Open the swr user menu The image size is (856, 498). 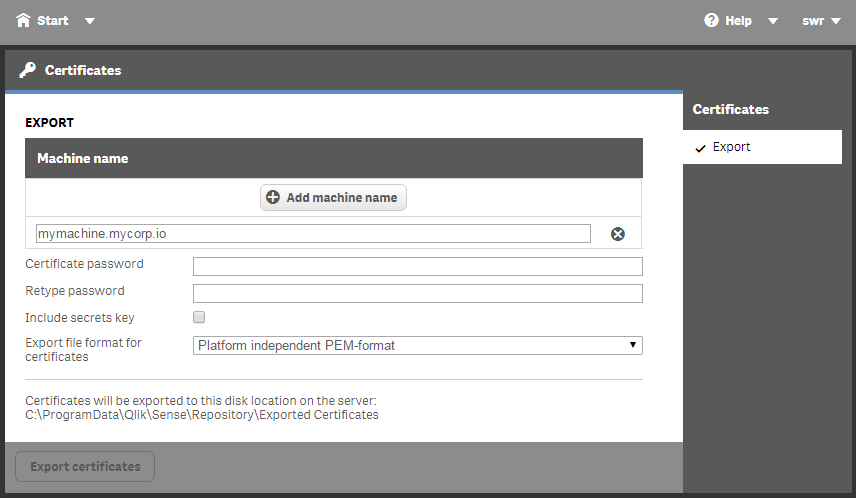coord(821,21)
